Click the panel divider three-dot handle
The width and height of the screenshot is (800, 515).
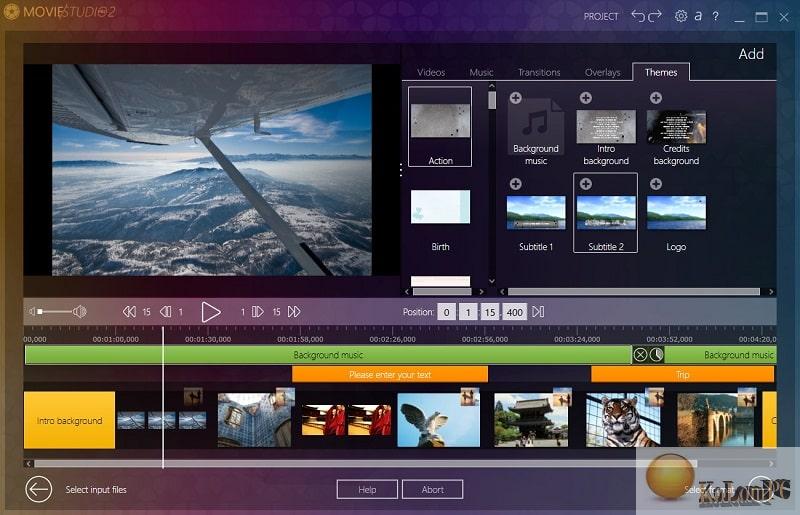[401, 170]
